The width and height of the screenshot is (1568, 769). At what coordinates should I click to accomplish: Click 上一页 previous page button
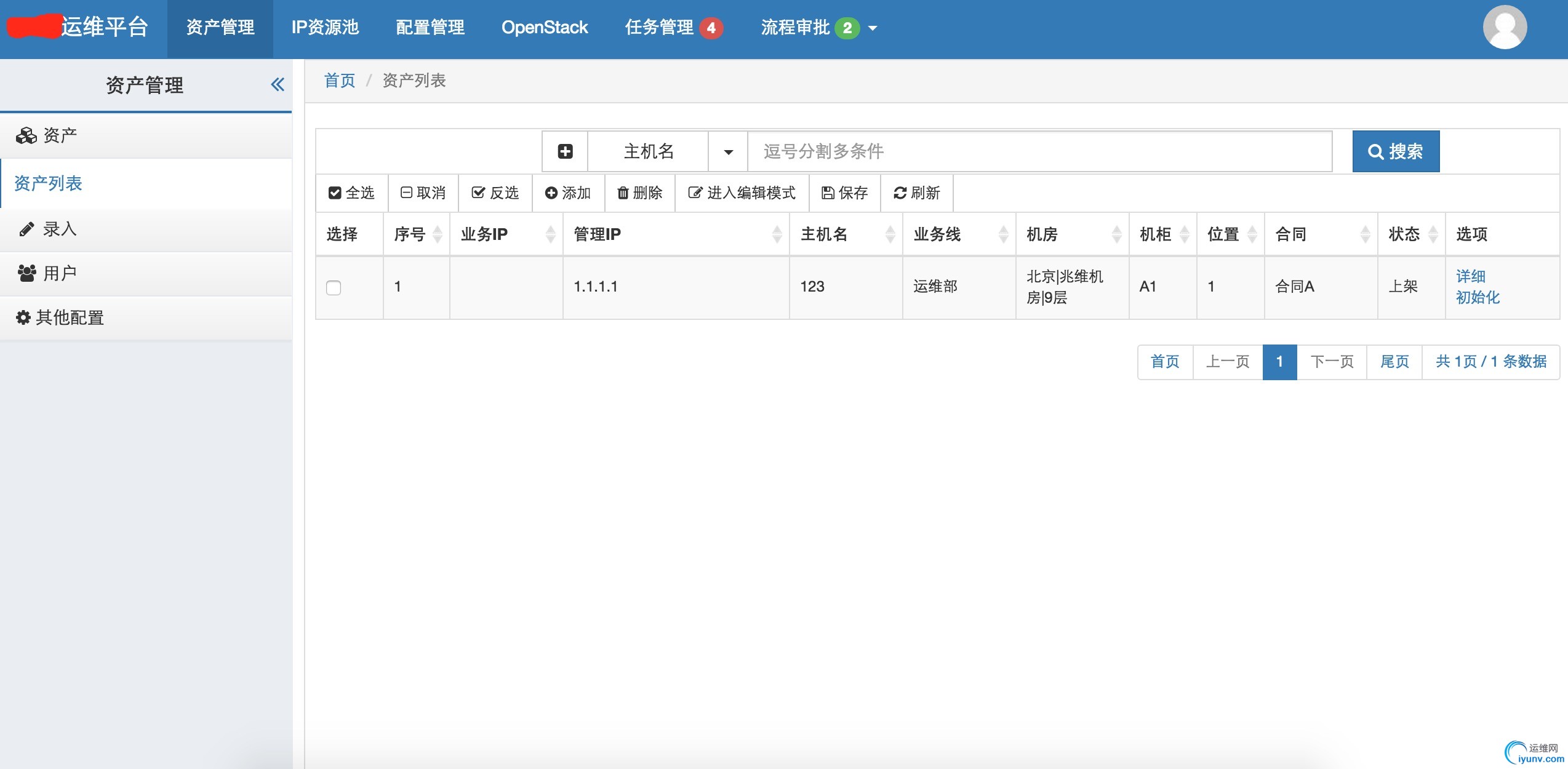[1228, 362]
